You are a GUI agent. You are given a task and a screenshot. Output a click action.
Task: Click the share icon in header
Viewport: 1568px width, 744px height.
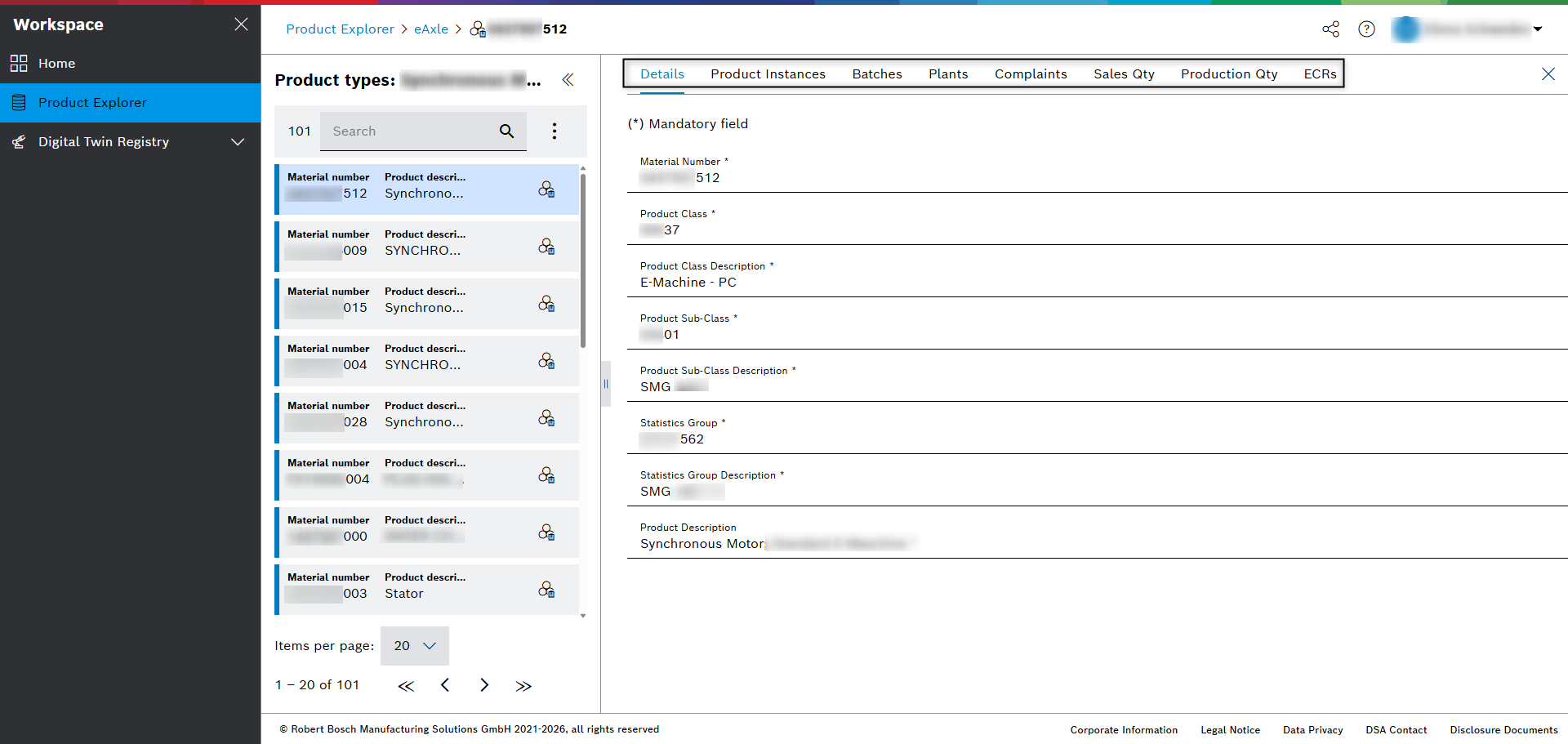[1330, 29]
